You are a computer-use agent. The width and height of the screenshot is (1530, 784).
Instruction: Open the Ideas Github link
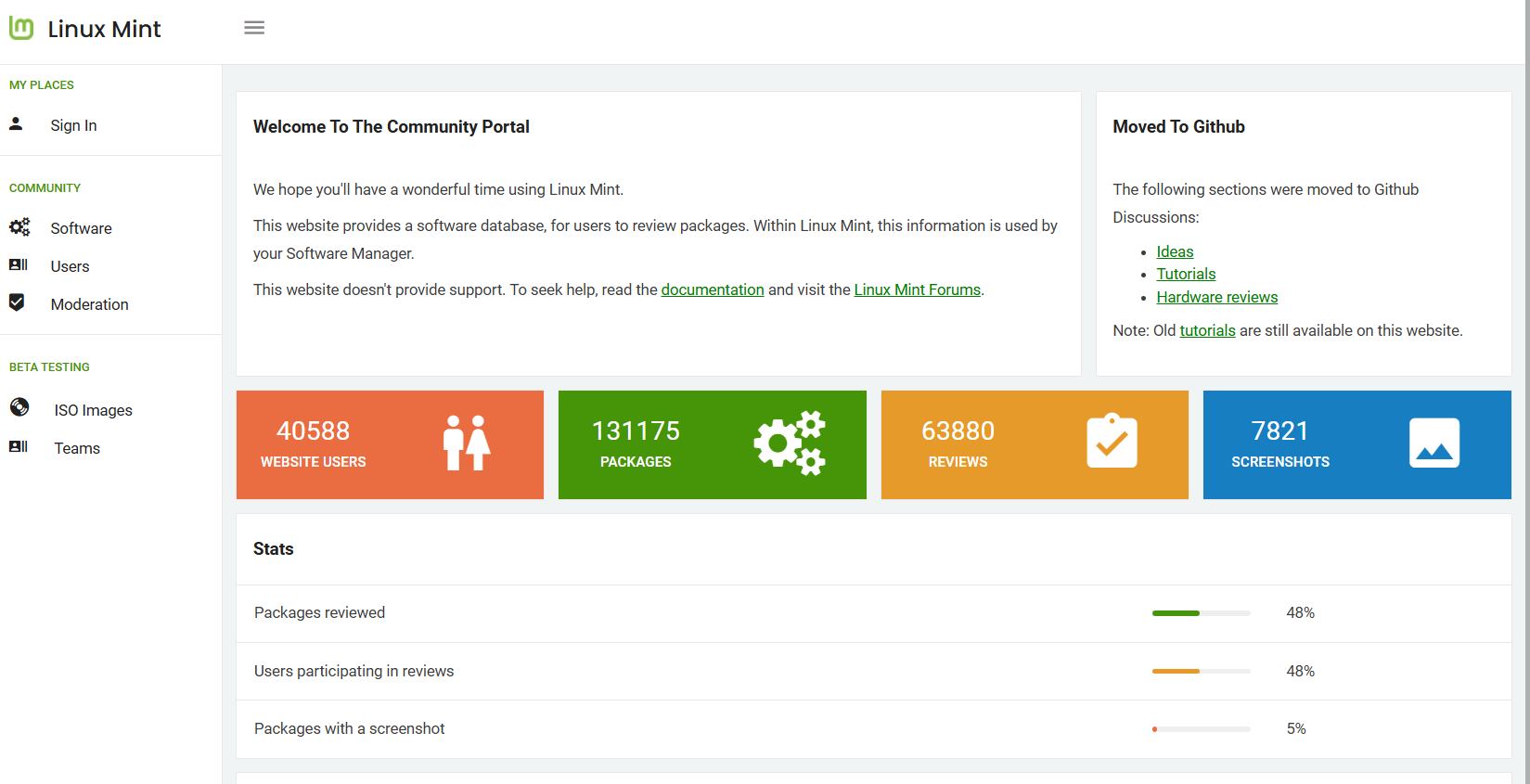pos(1175,251)
